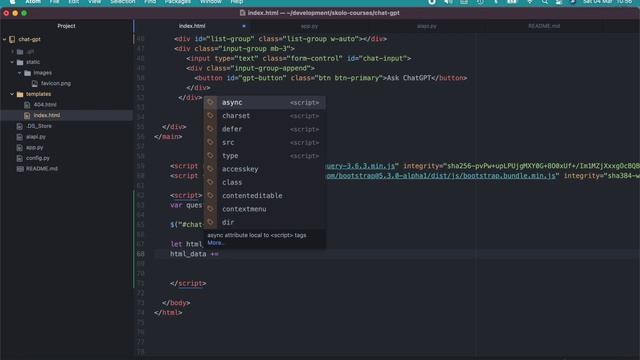This screenshot has height=360, width=640.
Task: Open the Edit menu
Action: (74, 2)
